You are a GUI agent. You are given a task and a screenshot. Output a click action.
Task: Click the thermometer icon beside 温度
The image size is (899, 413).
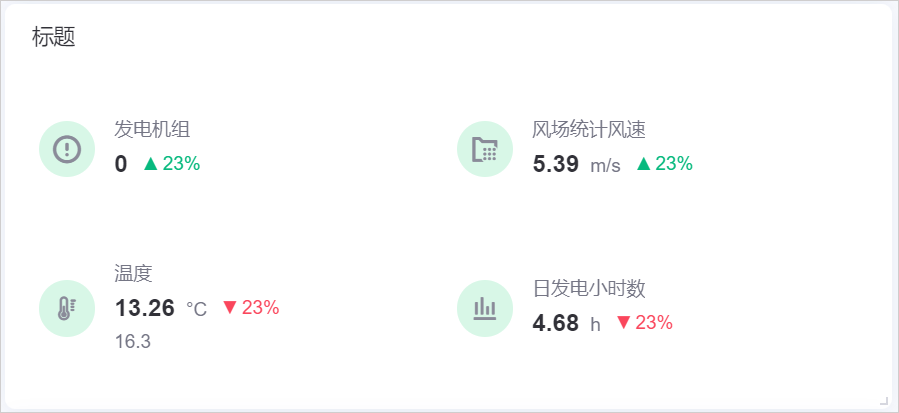67,308
